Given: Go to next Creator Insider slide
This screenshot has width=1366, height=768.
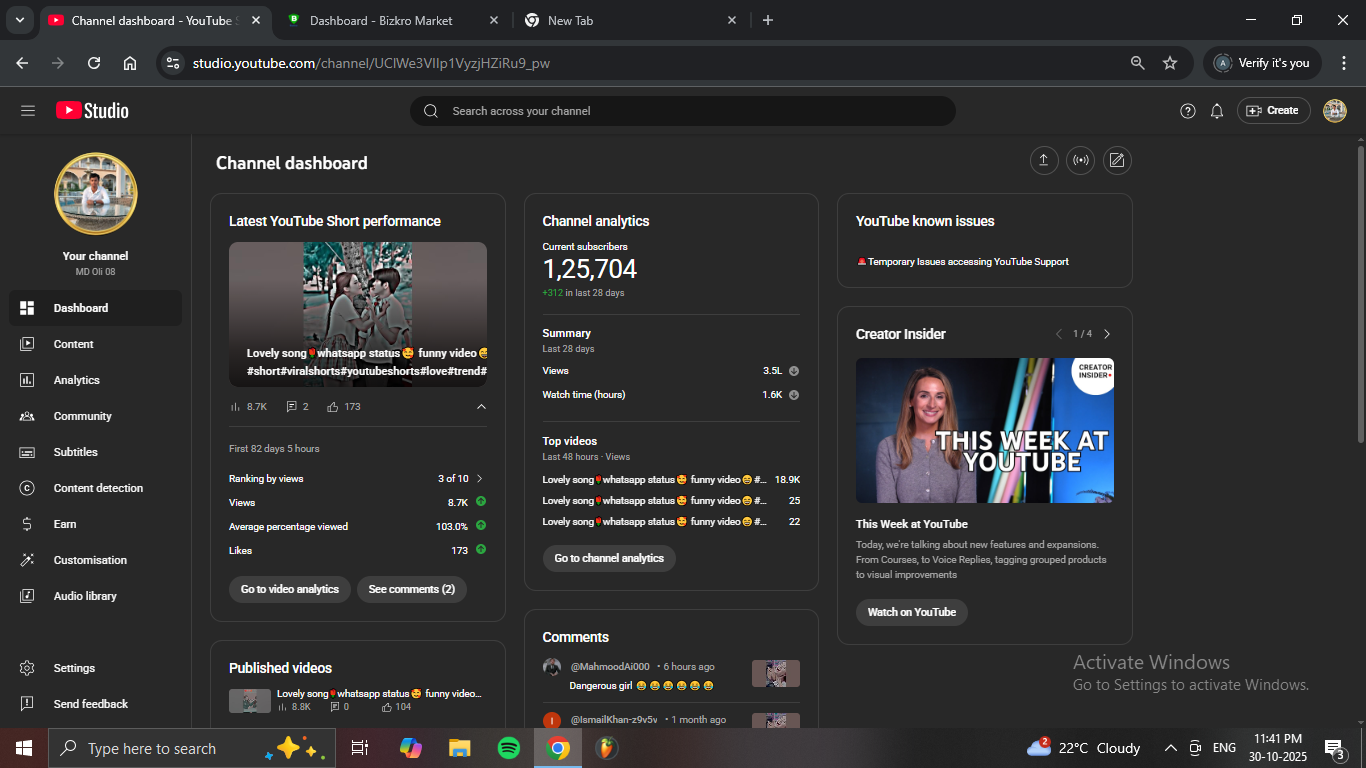Looking at the screenshot, I should 1107,334.
